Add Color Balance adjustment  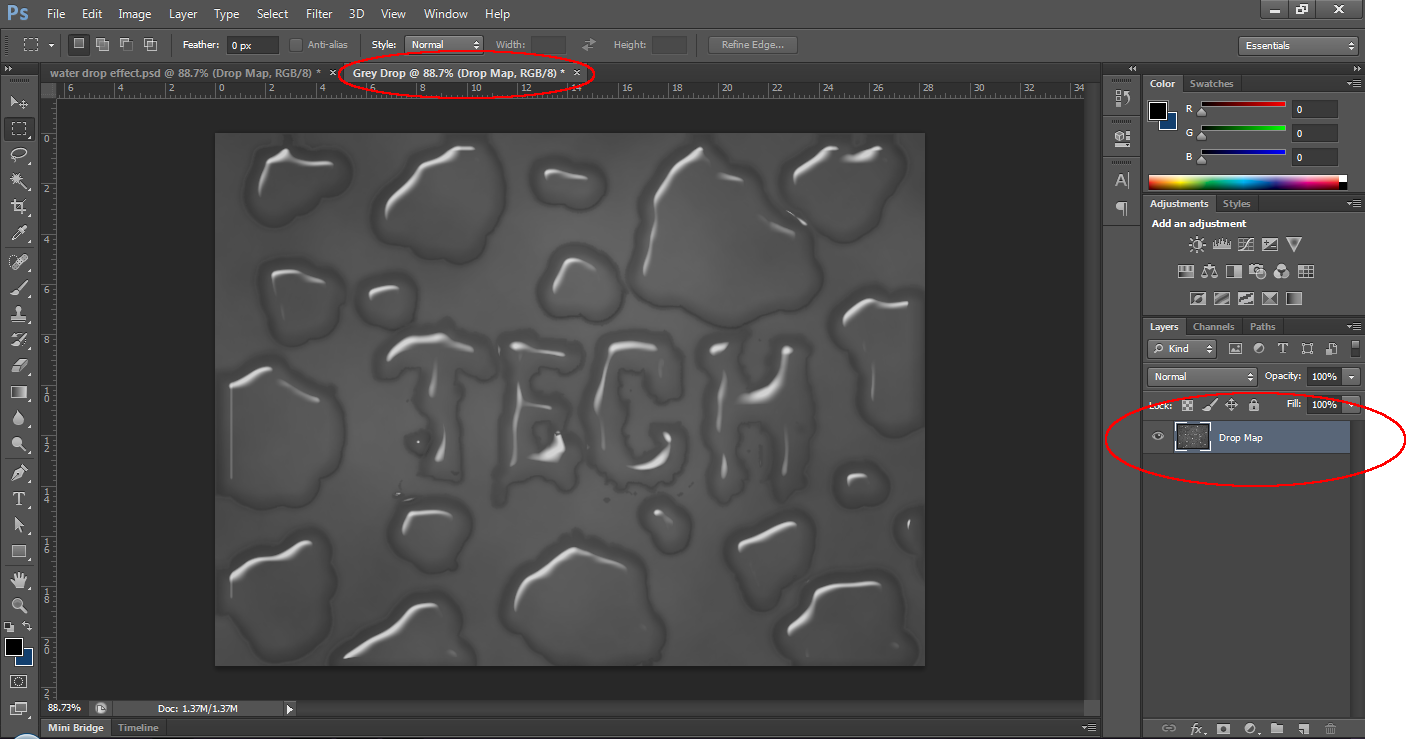point(1210,271)
